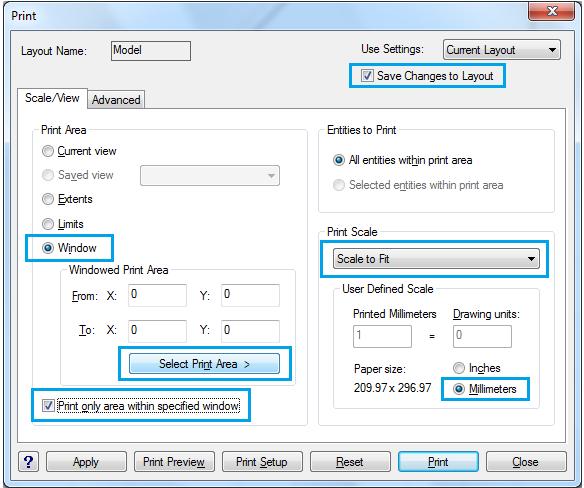584x488 pixels.
Task: Switch to the Advanced tab
Action: [x=116, y=100]
